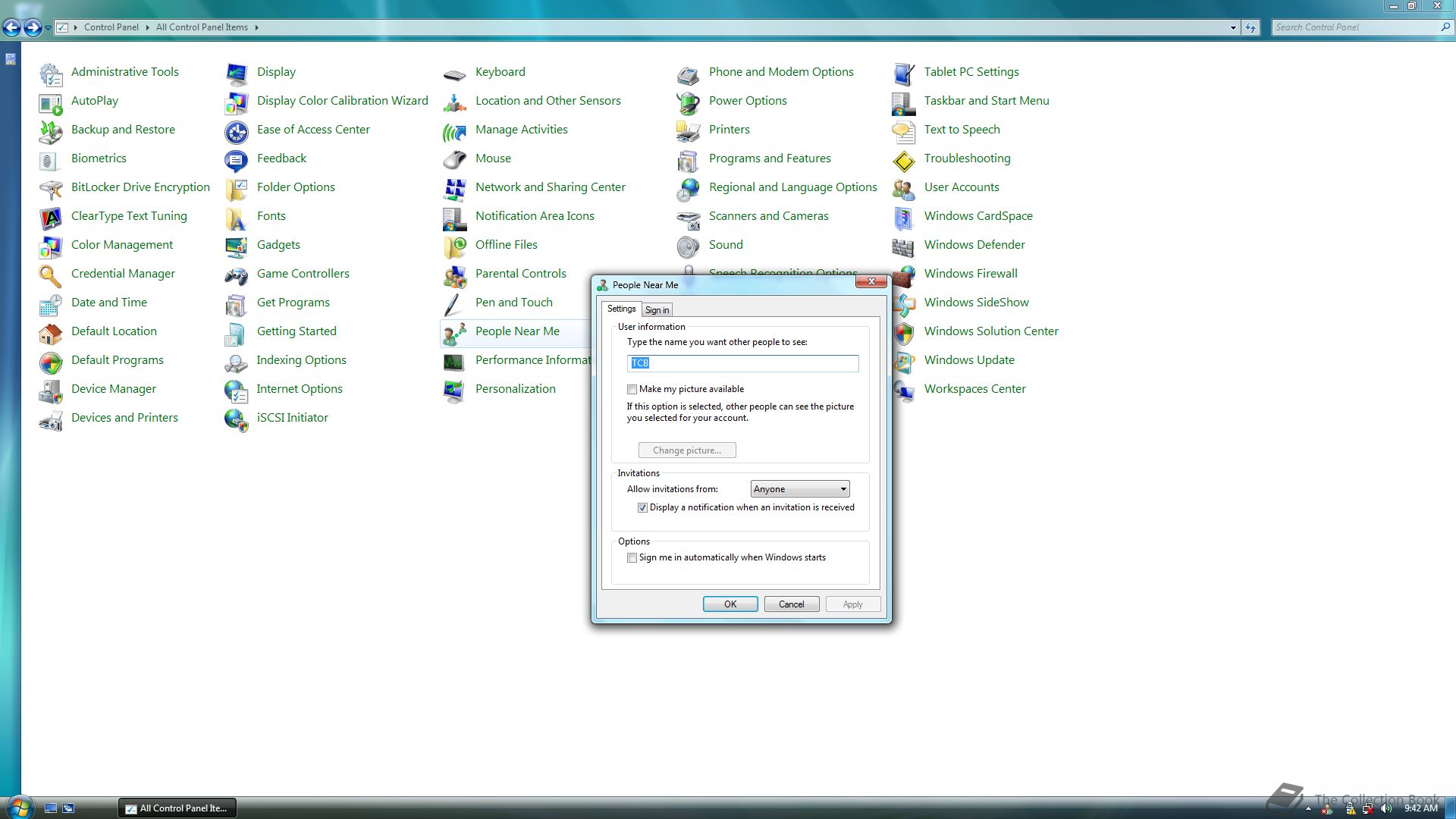
Task: Open the Network and Sharing Center icon
Action: pyautogui.click(x=455, y=190)
